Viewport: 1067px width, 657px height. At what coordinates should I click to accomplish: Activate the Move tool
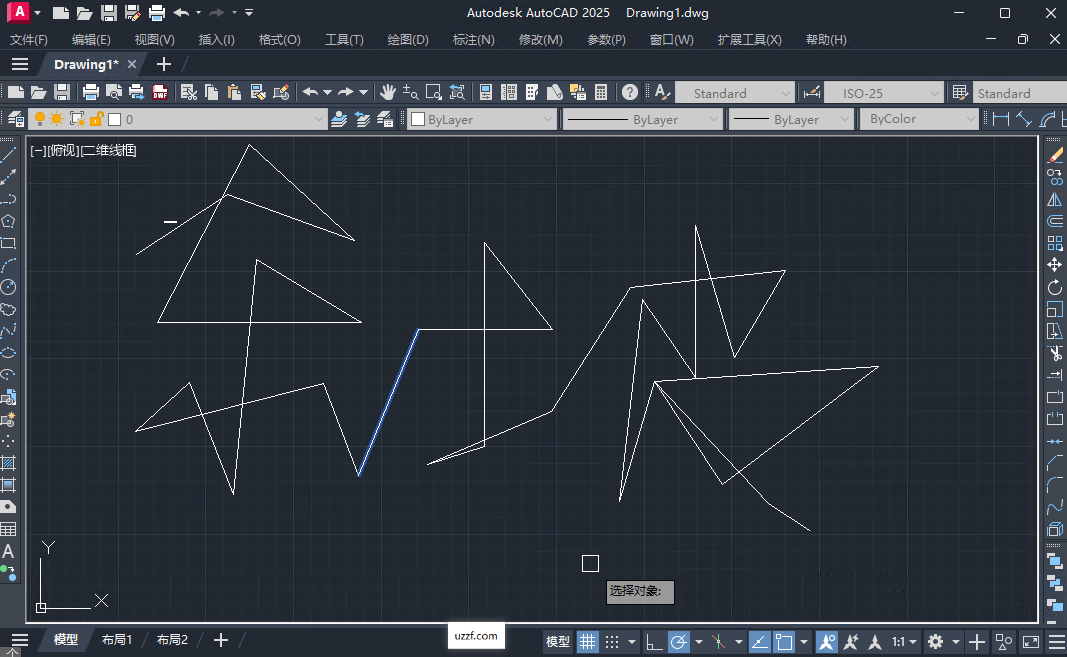[1055, 264]
